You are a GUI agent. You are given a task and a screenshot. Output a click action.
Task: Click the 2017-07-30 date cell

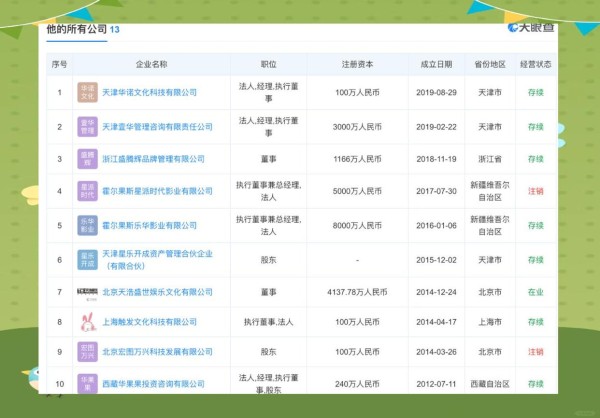(x=436, y=191)
